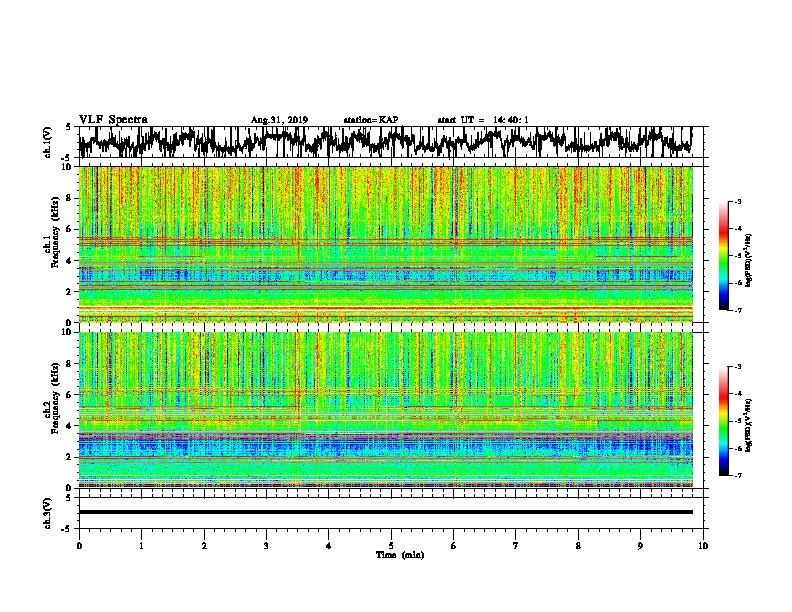
Task: Select the log(PSD) label beside ch.1 colorbar
Action: (x=749, y=260)
